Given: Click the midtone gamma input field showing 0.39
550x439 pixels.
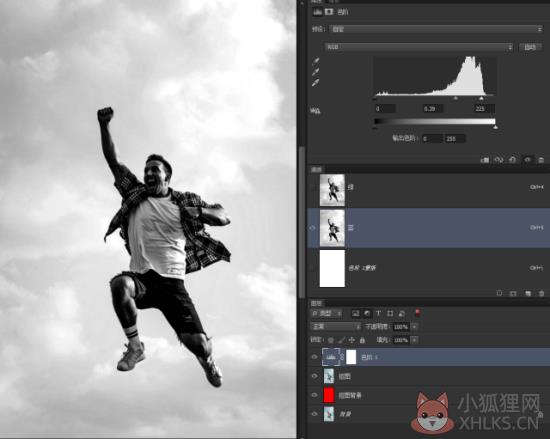Looking at the screenshot, I should point(432,109).
